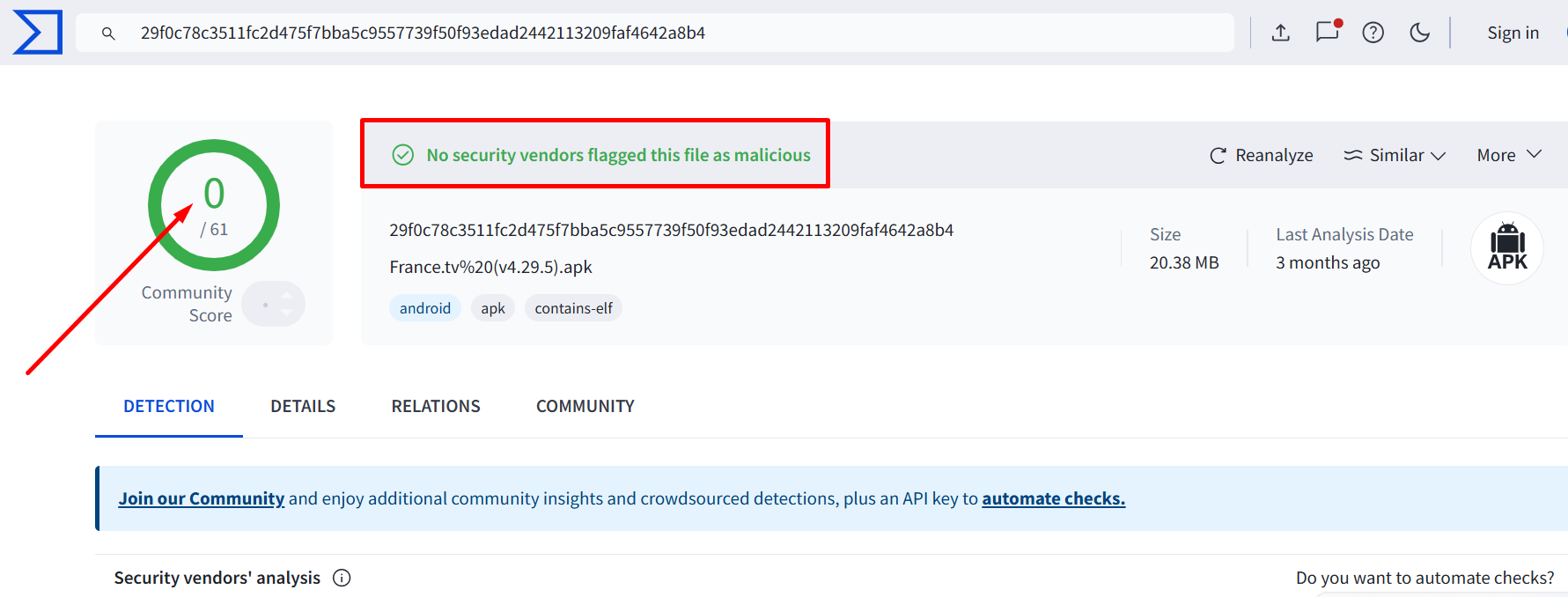Click the search magnifier icon
The image size is (1568, 597).
click(108, 33)
